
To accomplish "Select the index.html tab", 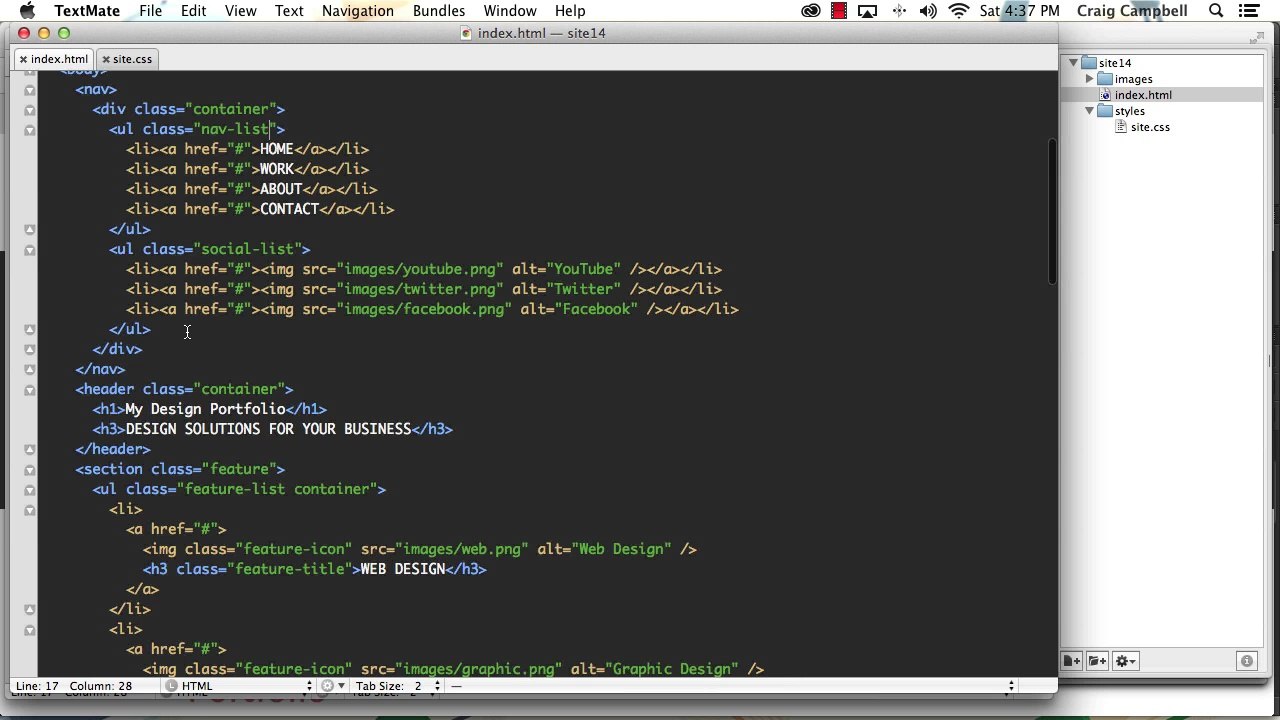I will (x=55, y=59).
